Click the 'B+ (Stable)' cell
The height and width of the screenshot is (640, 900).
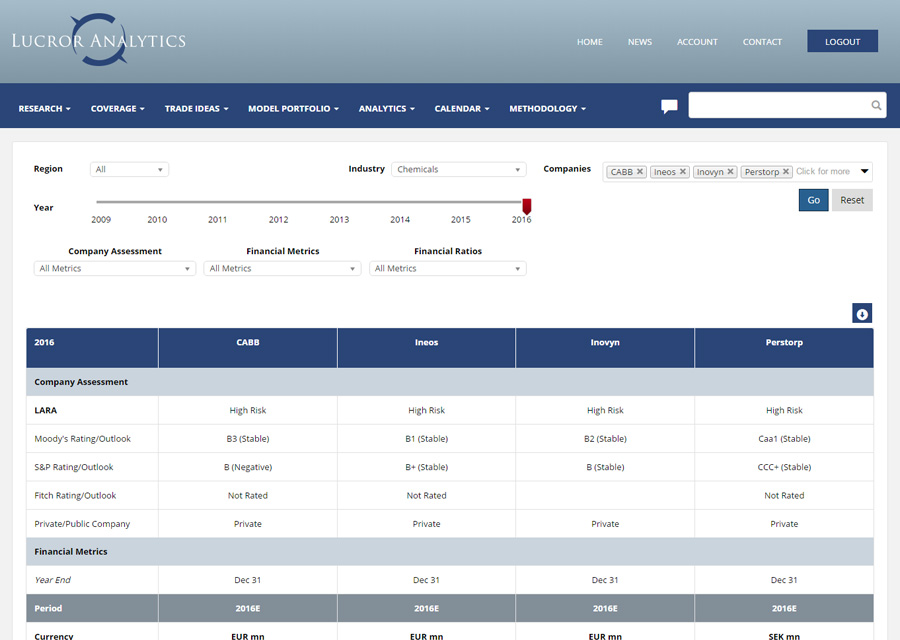(426, 467)
